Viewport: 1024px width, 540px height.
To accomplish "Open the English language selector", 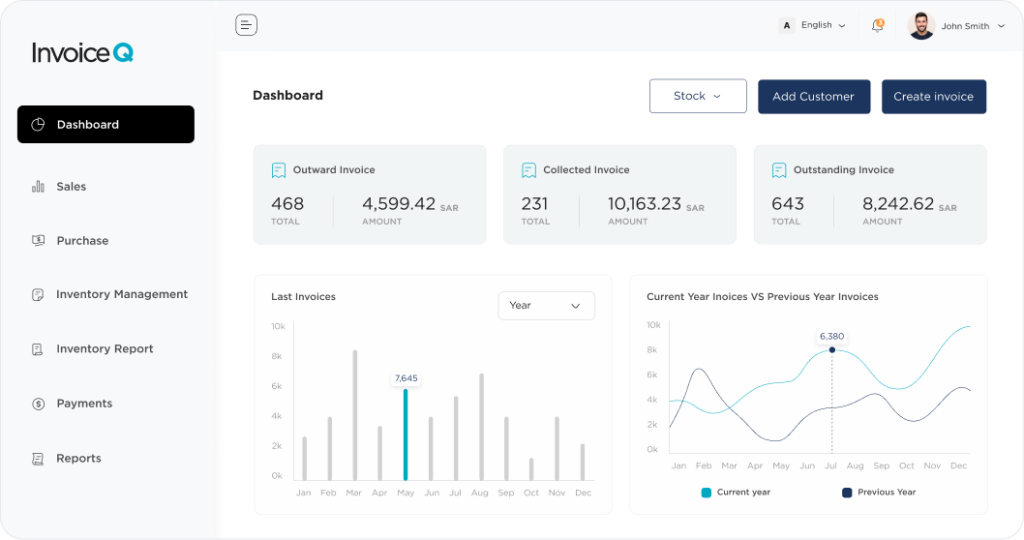I will (814, 26).
